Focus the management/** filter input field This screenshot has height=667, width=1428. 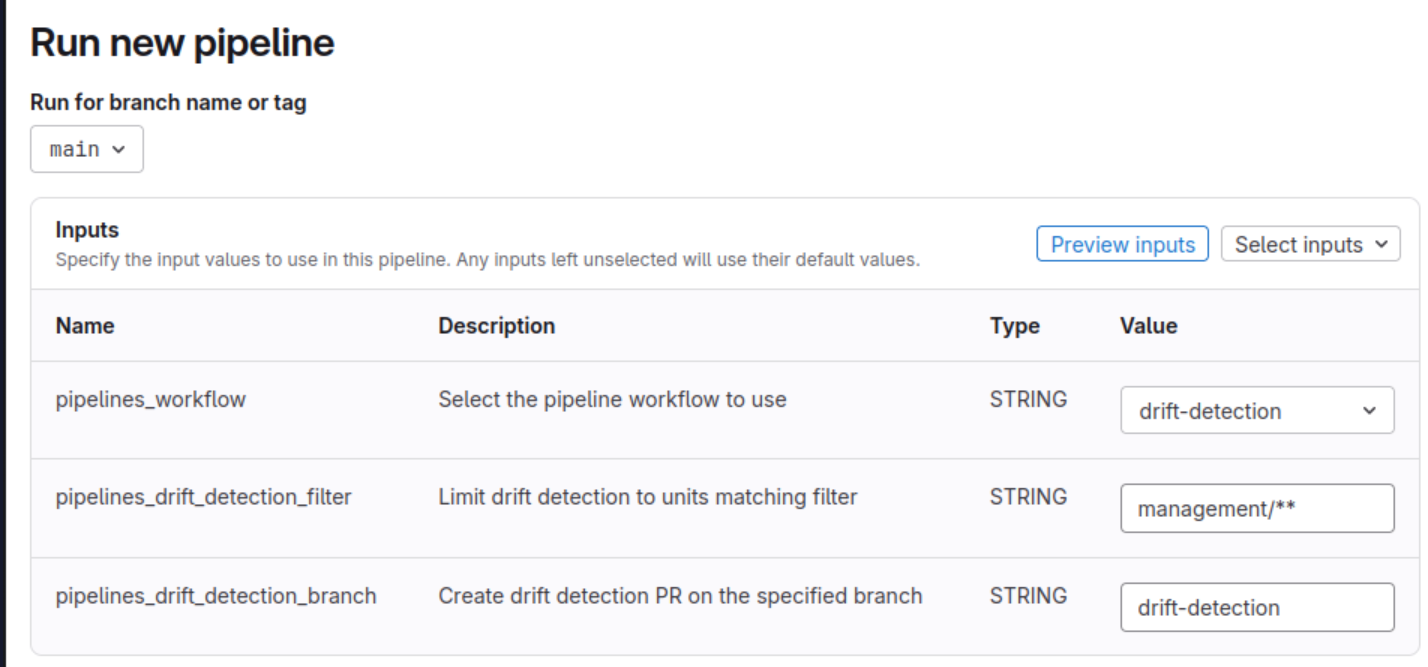click(1257, 509)
